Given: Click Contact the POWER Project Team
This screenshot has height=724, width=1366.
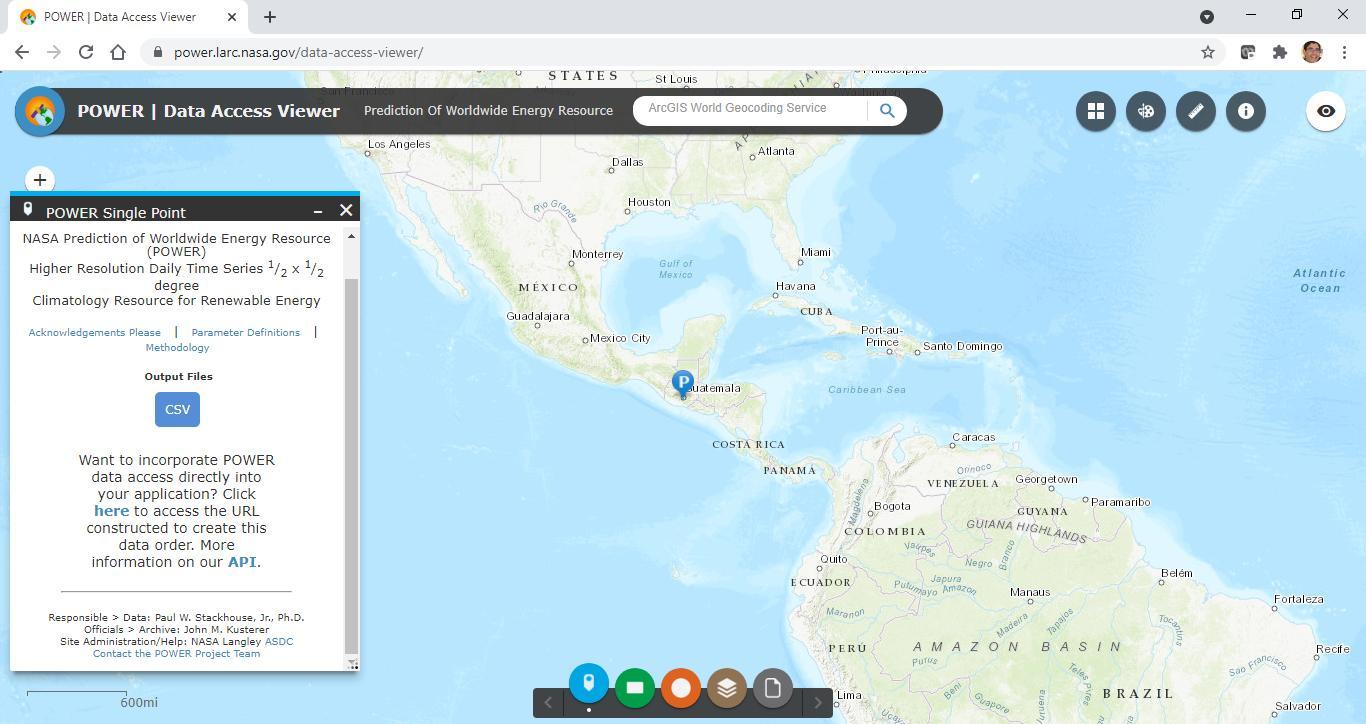Looking at the screenshot, I should pos(176,654).
